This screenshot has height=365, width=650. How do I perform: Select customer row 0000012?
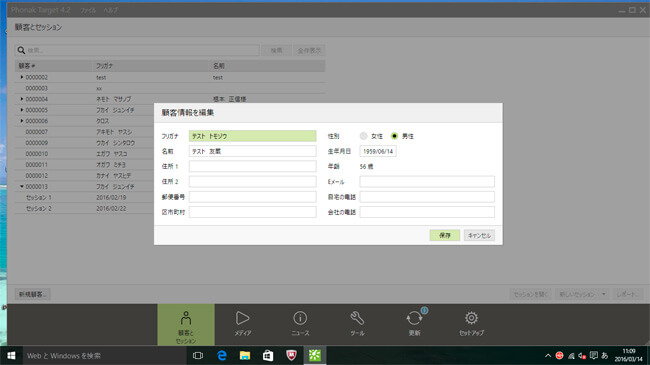(84, 175)
